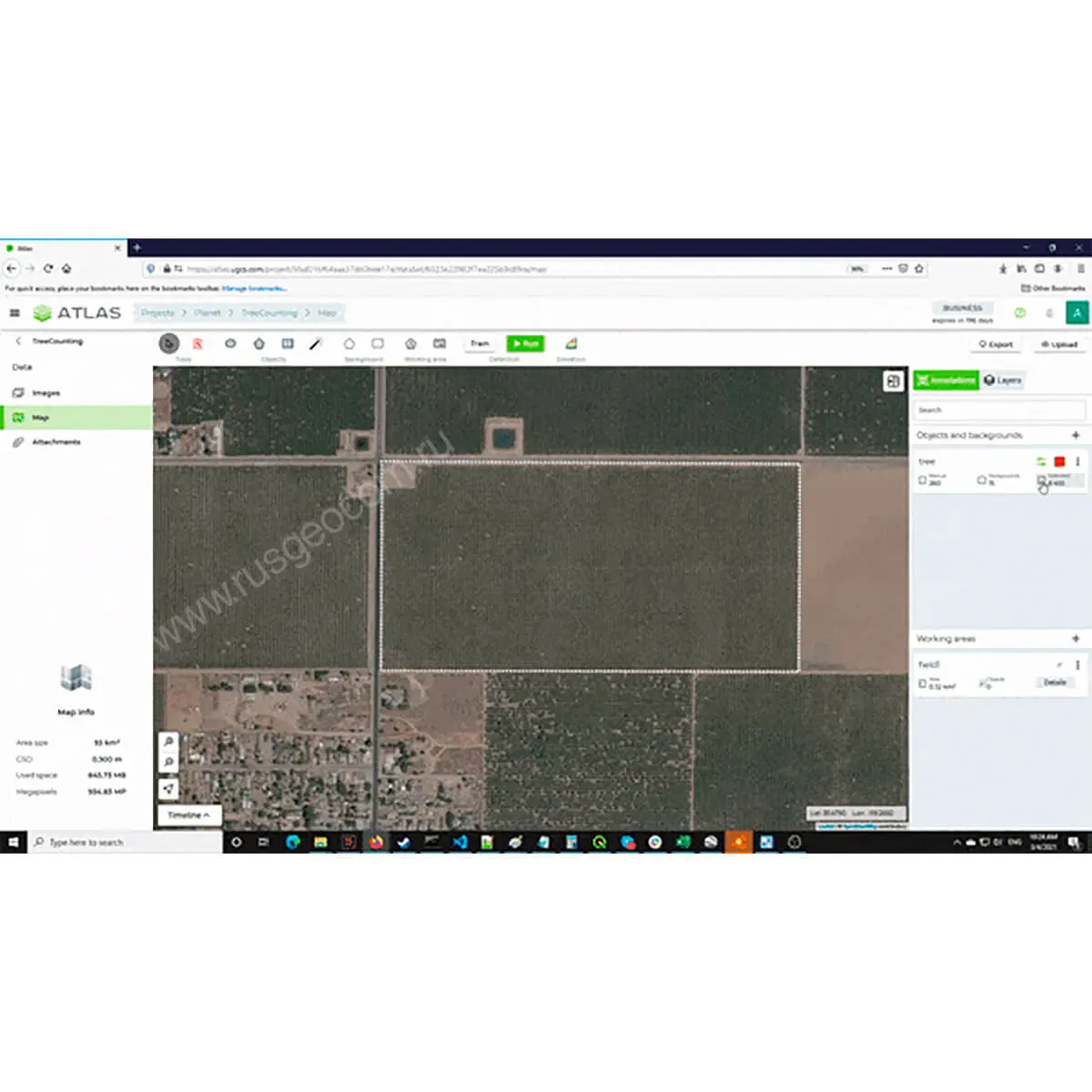
Task: Click the green Run button
Action: point(525,344)
